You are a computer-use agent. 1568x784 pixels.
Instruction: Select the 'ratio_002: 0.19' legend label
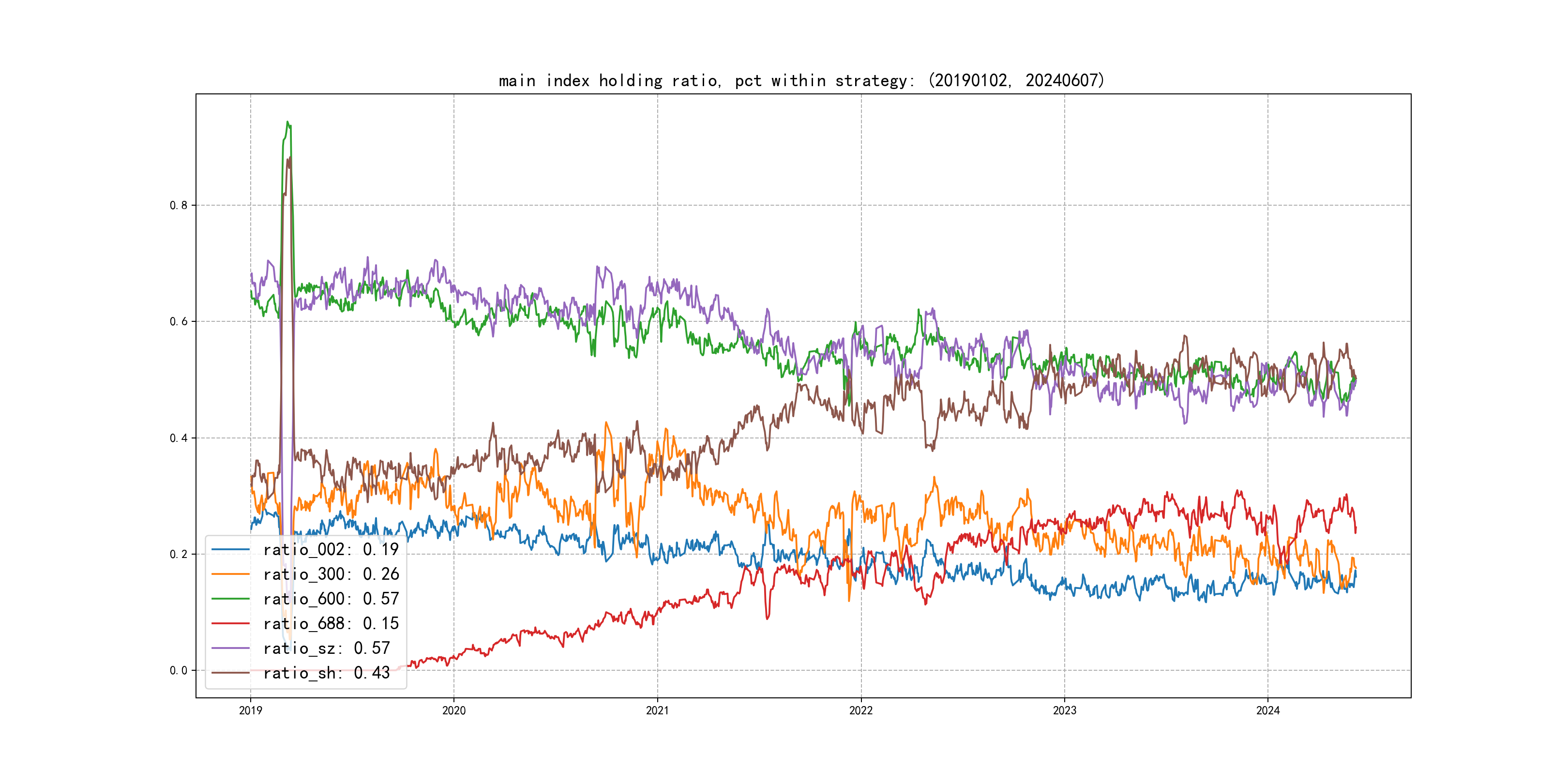click(x=331, y=550)
